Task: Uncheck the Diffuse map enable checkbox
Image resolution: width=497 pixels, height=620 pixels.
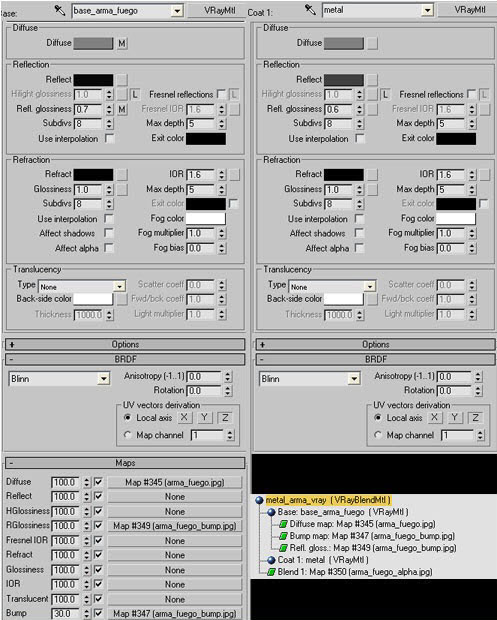Action: 98,482
